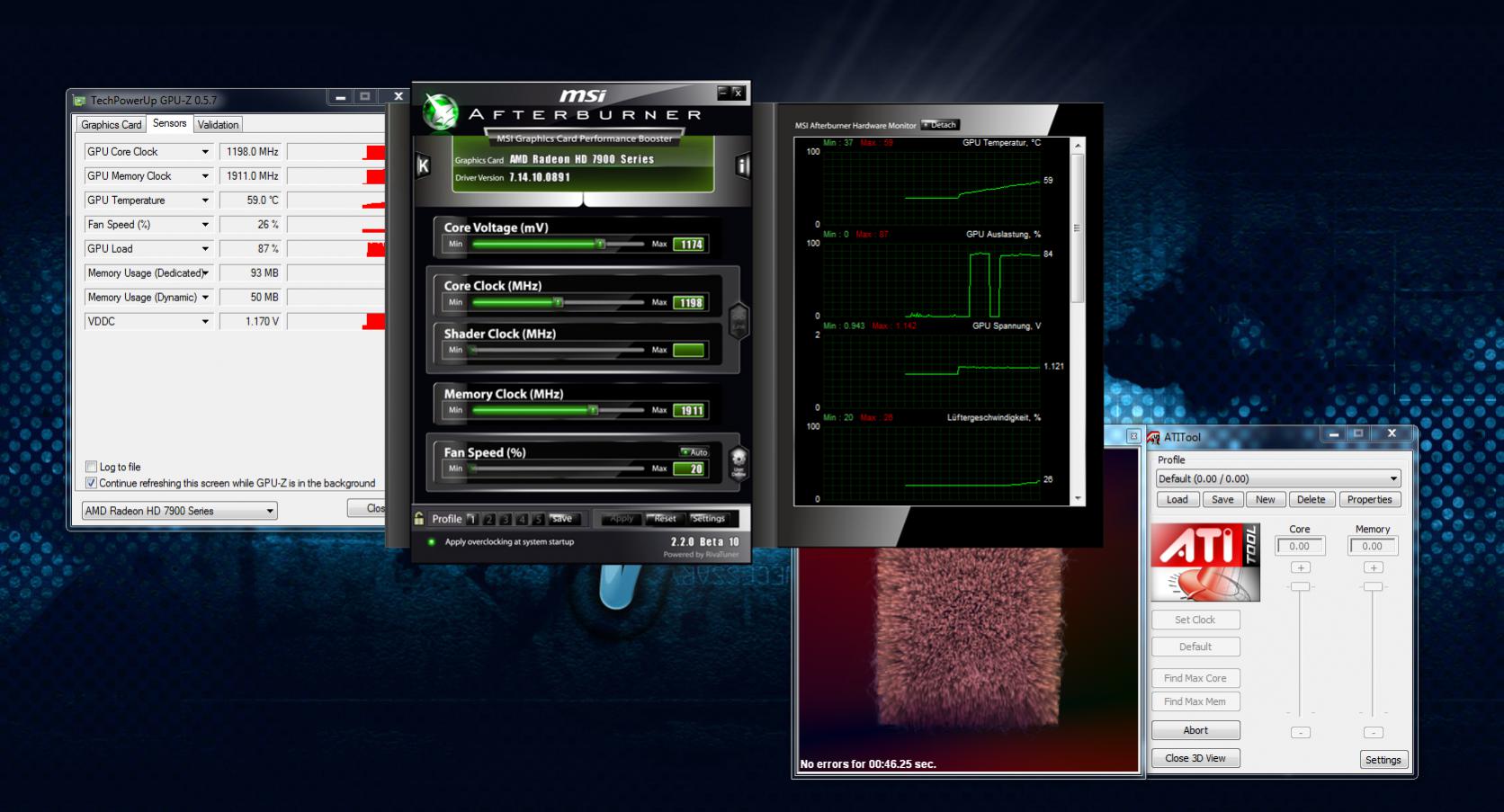This screenshot has width=1504, height=812.
Task: Open the AMD Radeon HD 7900 Series card selector in GPU-Z
Action: pos(180,511)
